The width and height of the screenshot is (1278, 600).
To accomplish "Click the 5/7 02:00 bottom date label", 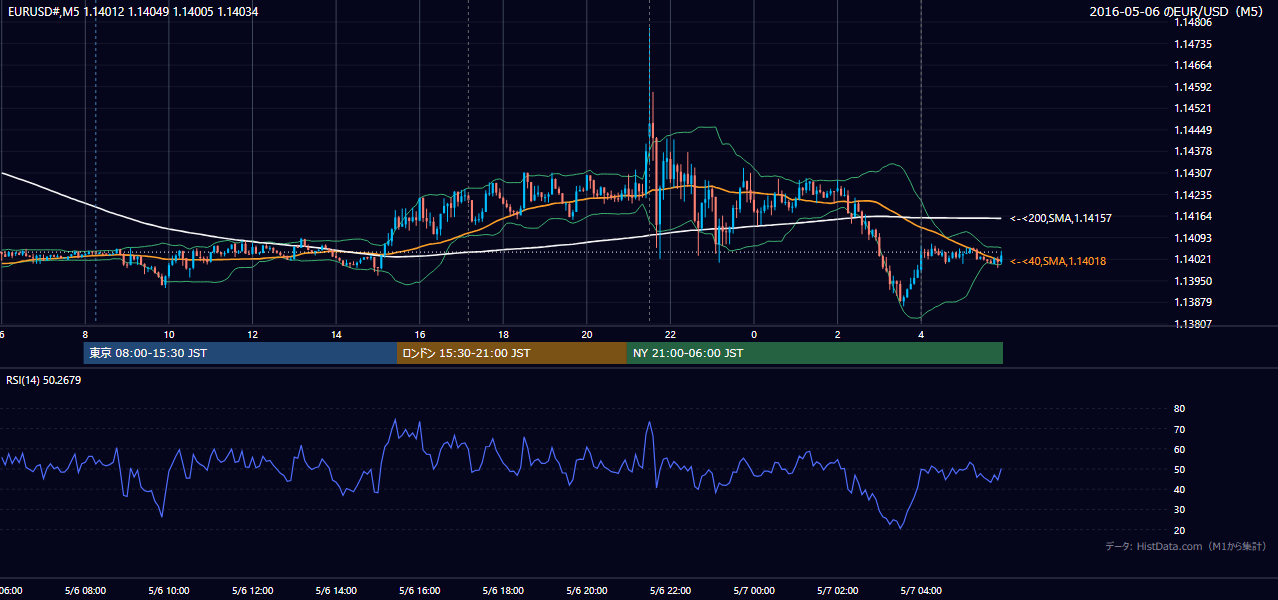I will pyautogui.click(x=837, y=590).
